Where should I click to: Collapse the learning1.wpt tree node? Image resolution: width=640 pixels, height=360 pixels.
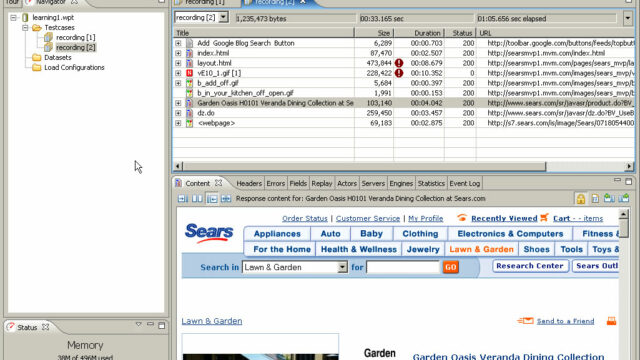click(13, 18)
